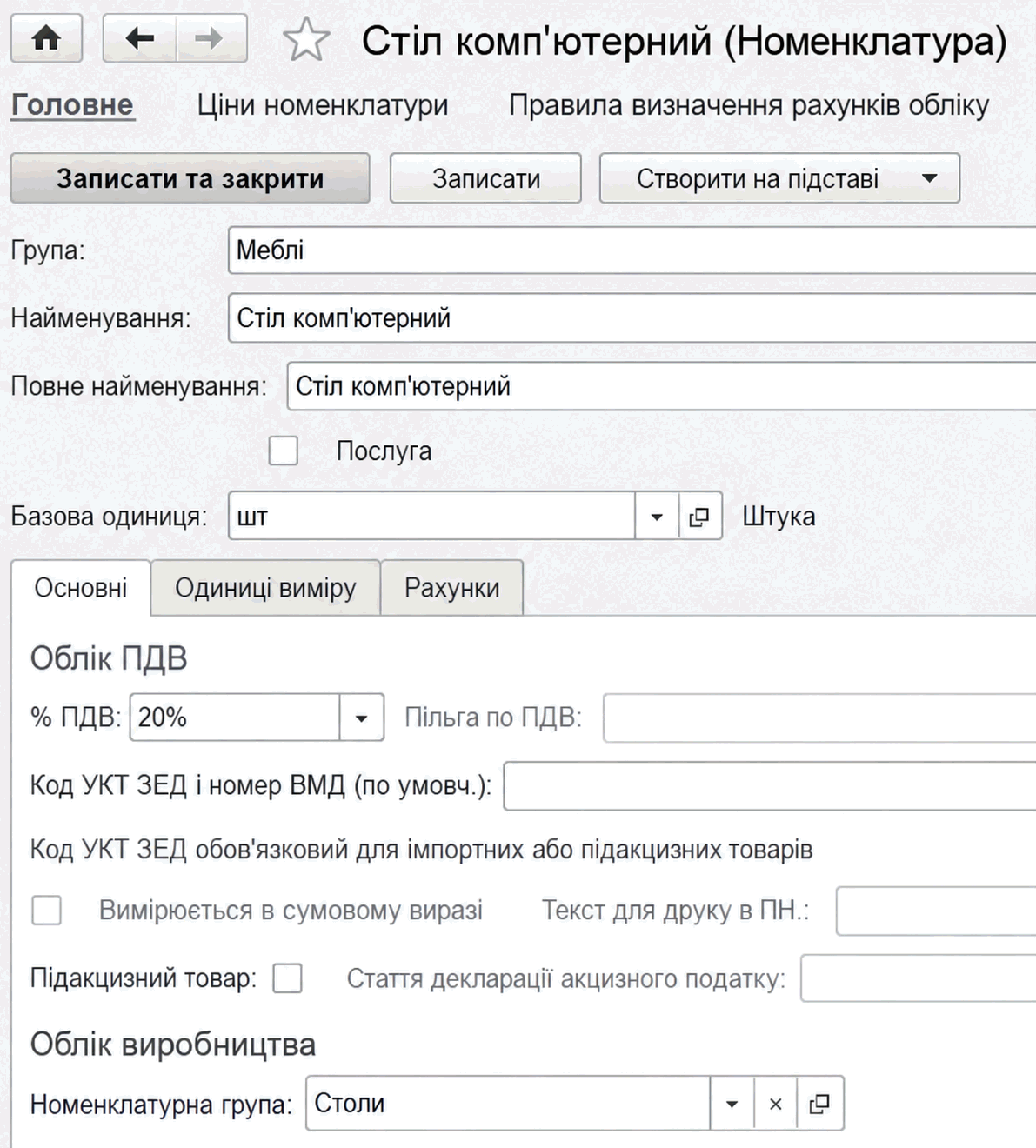Click the Стіл комп'ютерний (Номенклатура) title
The image size is (1036, 1148).
click(x=685, y=41)
